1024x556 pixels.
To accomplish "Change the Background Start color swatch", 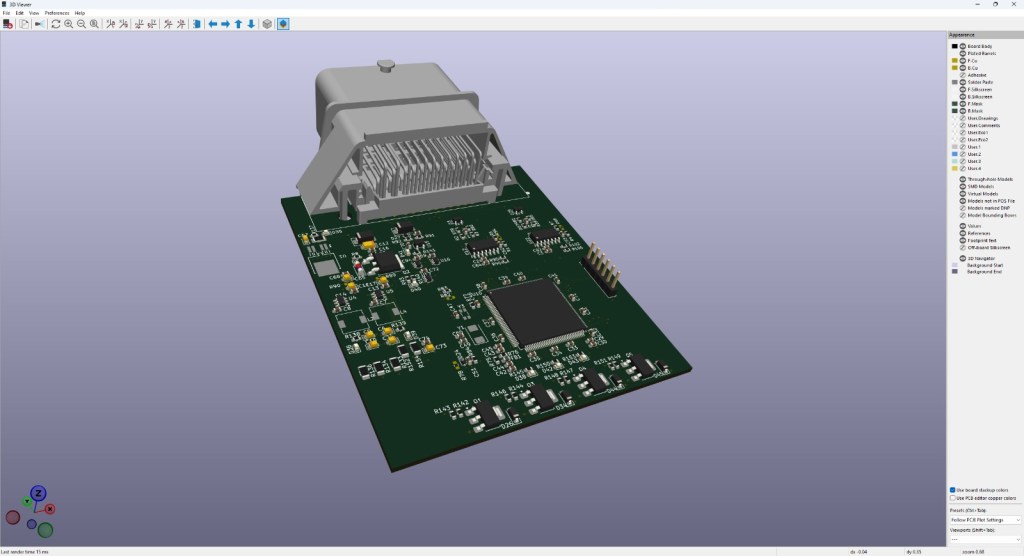I will pos(955,265).
